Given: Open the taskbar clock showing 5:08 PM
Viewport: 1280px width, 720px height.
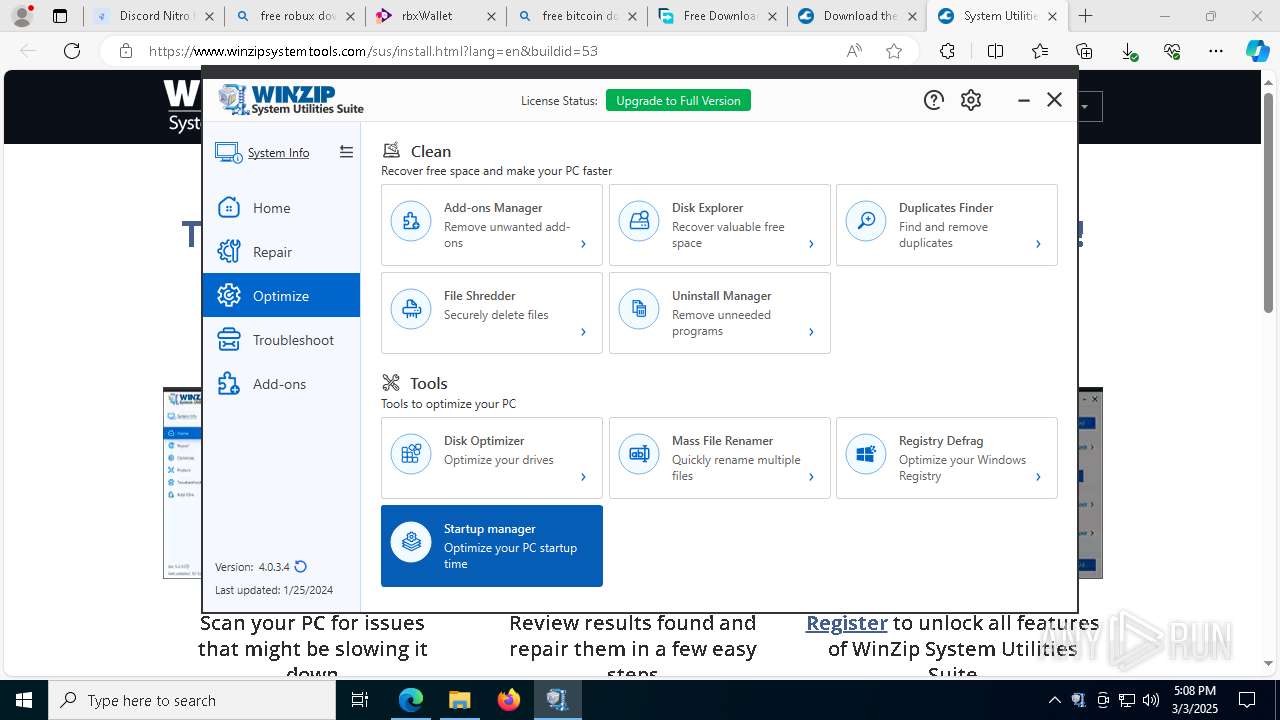Looking at the screenshot, I should (x=1195, y=700).
